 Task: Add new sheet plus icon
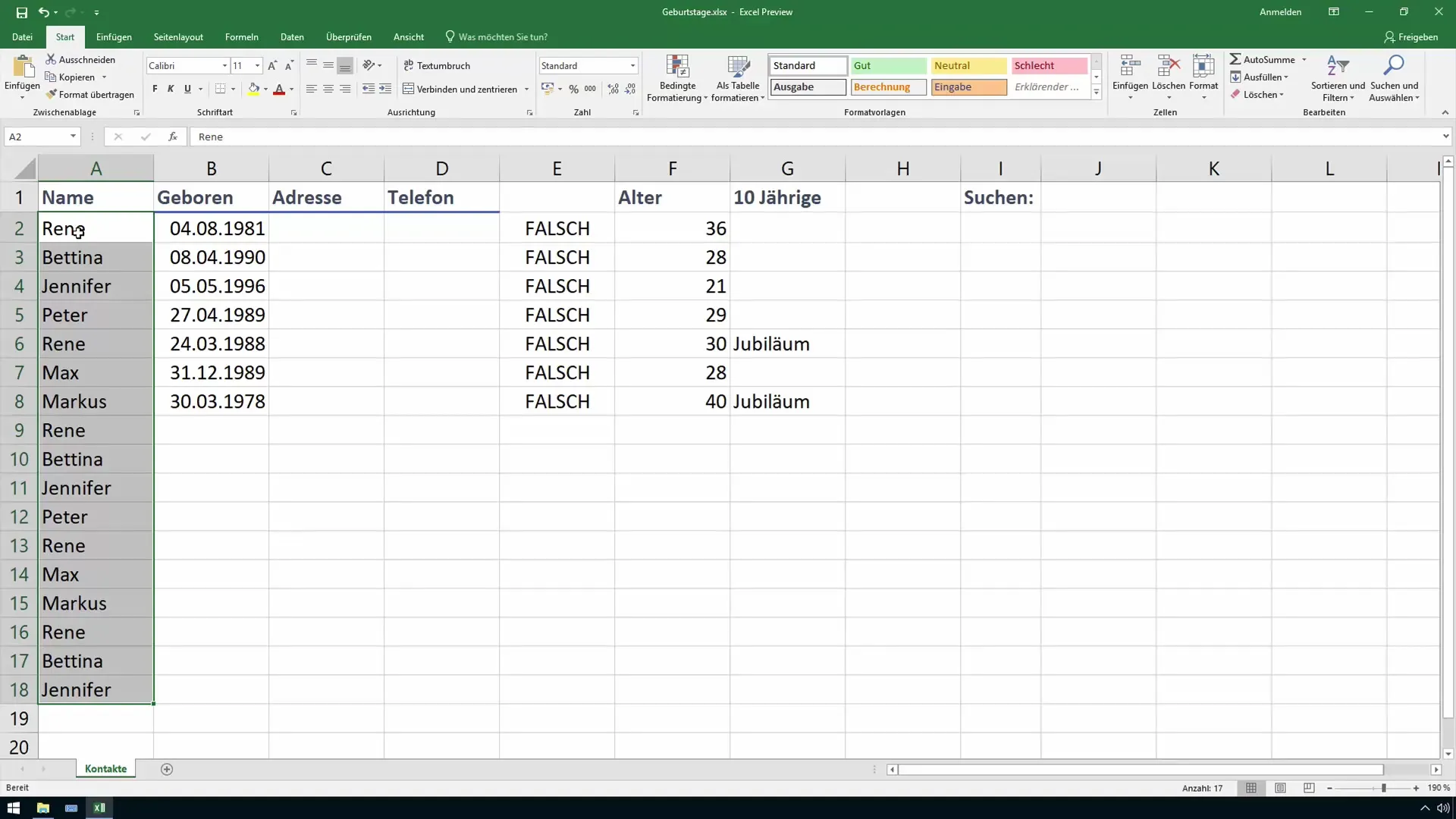(x=167, y=769)
